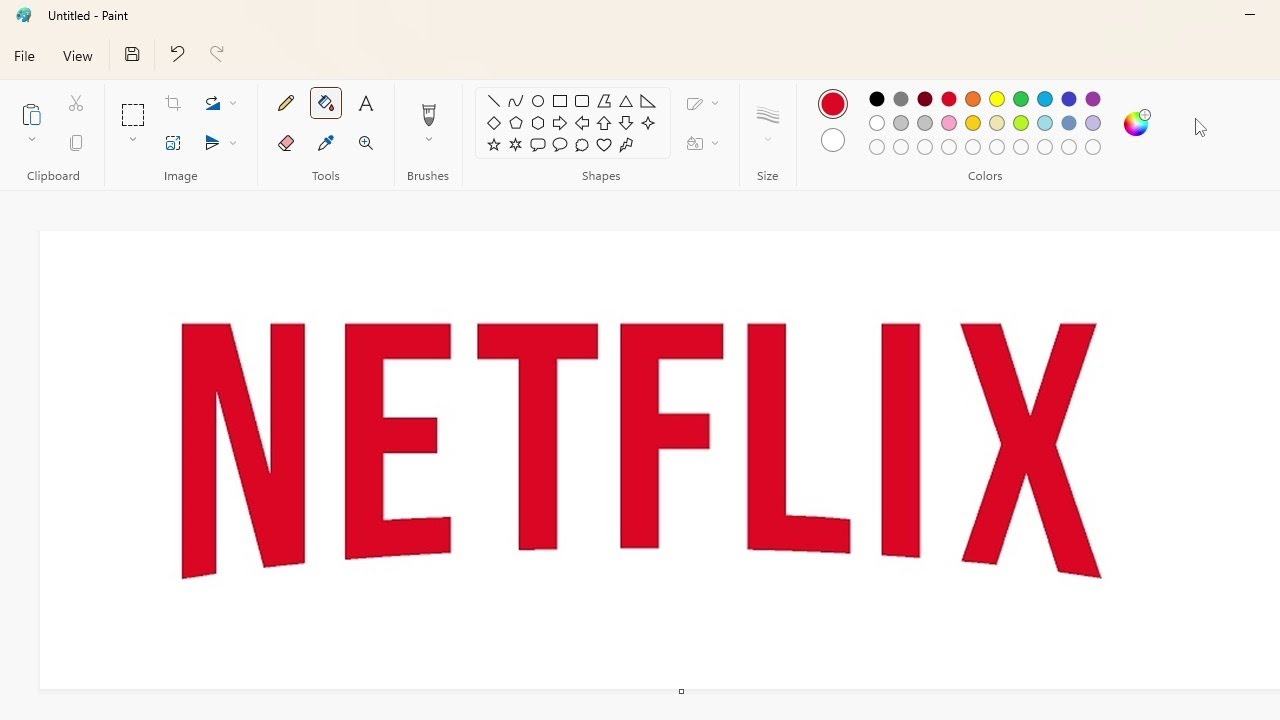Click the Resize and skew icon

tap(173, 144)
